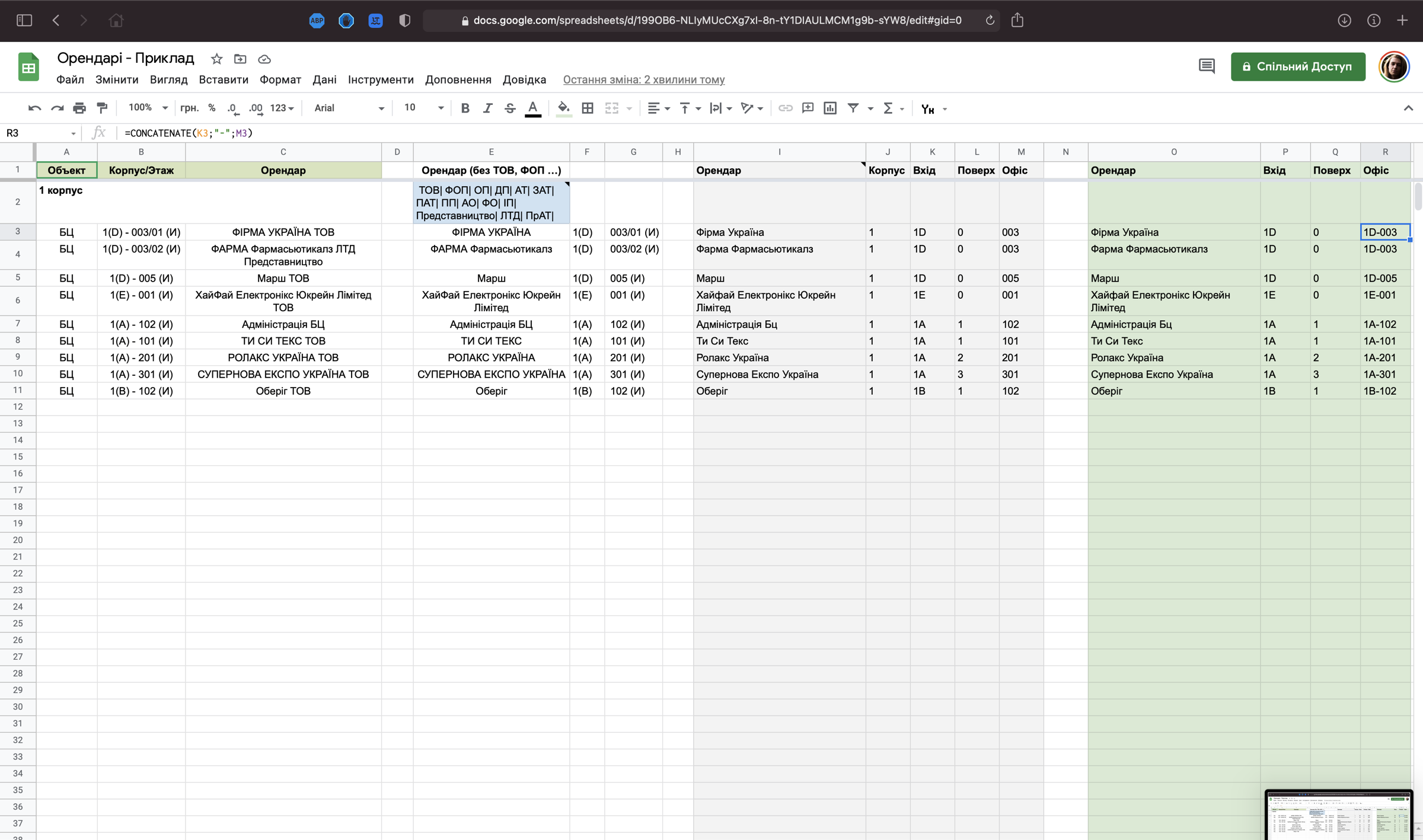Image resolution: width=1423 pixels, height=840 pixels.
Task: Expand the 100% zoom dropdown
Action: 148,108
